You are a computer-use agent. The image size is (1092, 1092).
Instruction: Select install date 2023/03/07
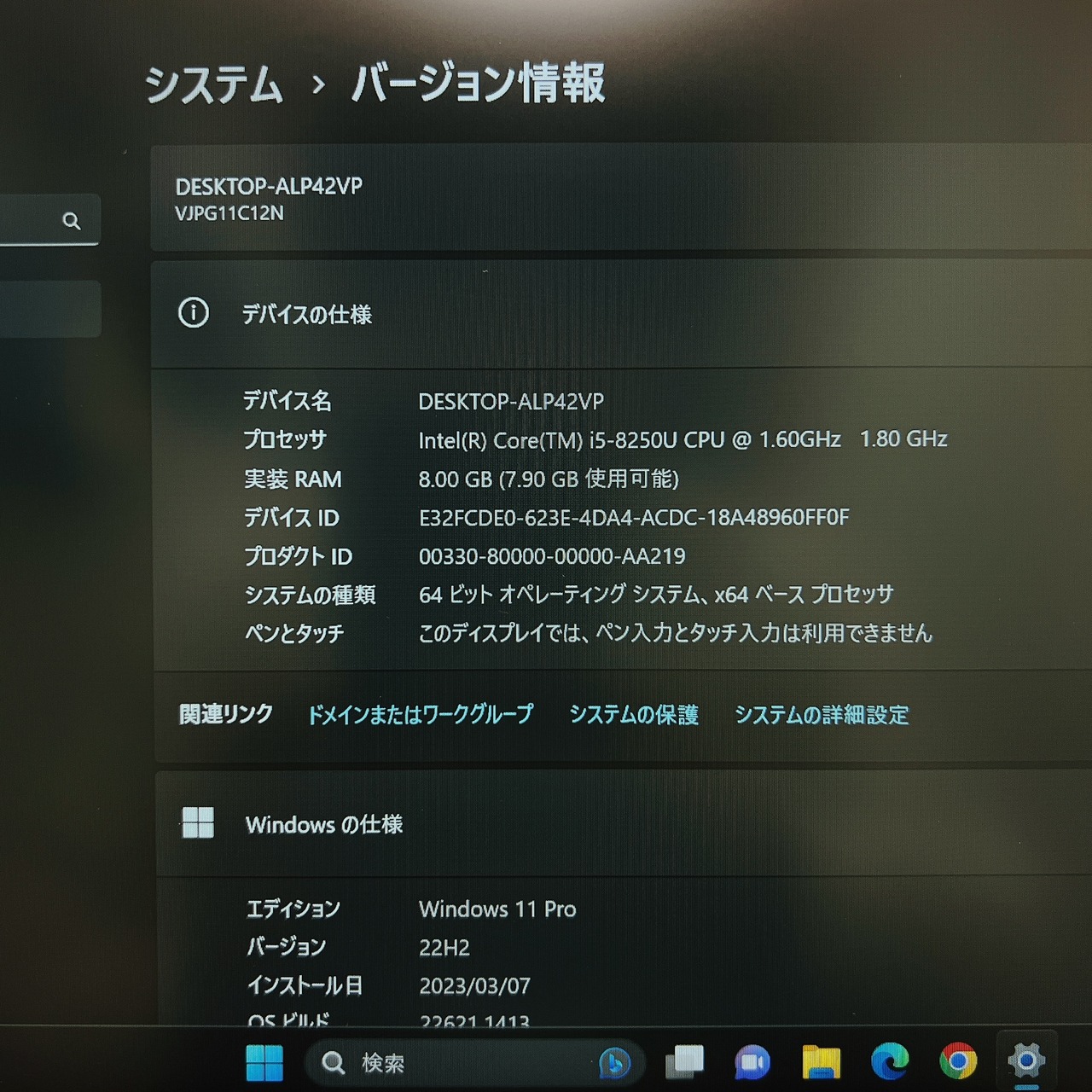474,986
